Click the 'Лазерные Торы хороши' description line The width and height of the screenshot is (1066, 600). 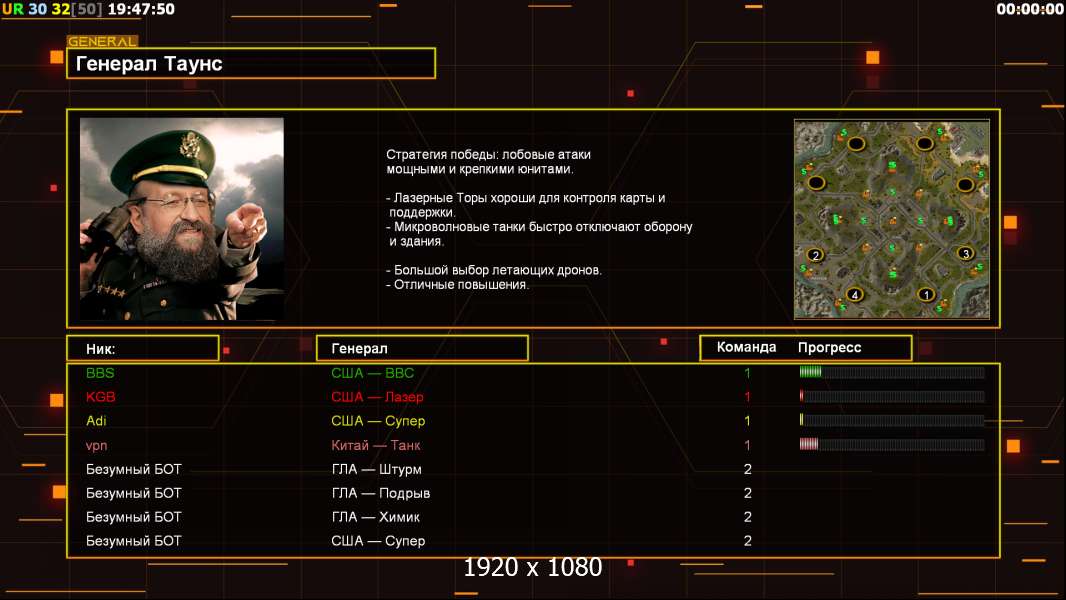click(x=526, y=198)
